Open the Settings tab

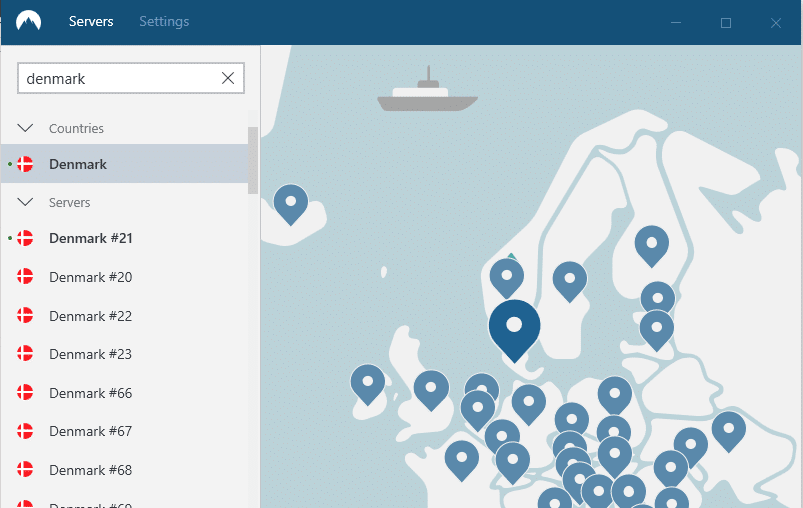click(x=164, y=22)
